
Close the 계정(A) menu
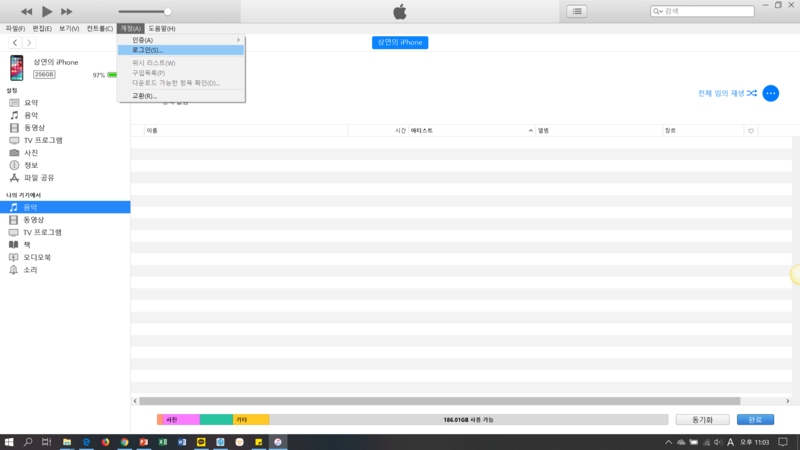pos(131,29)
